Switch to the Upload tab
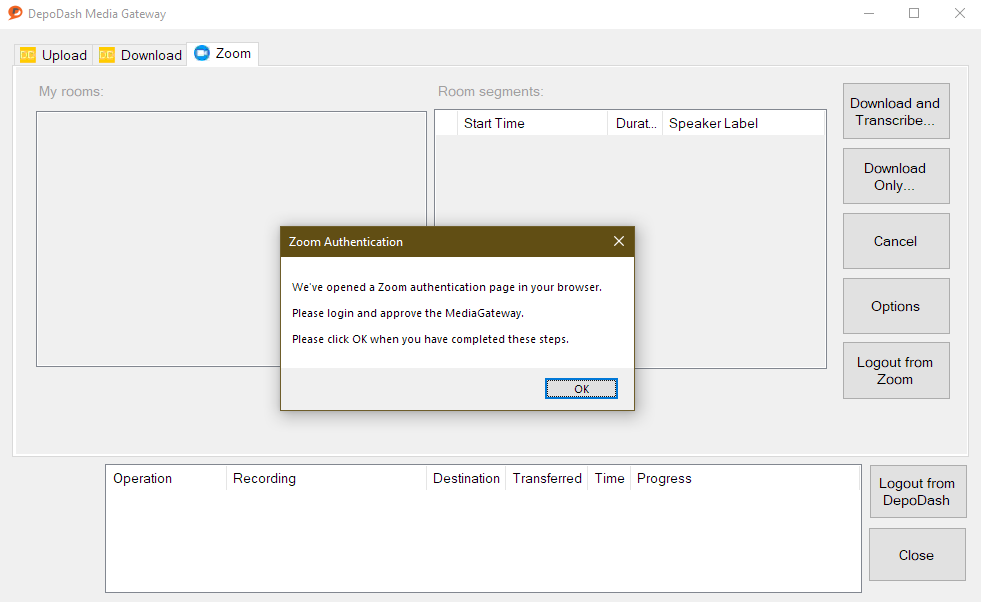Image resolution: width=981 pixels, height=602 pixels. click(x=54, y=55)
